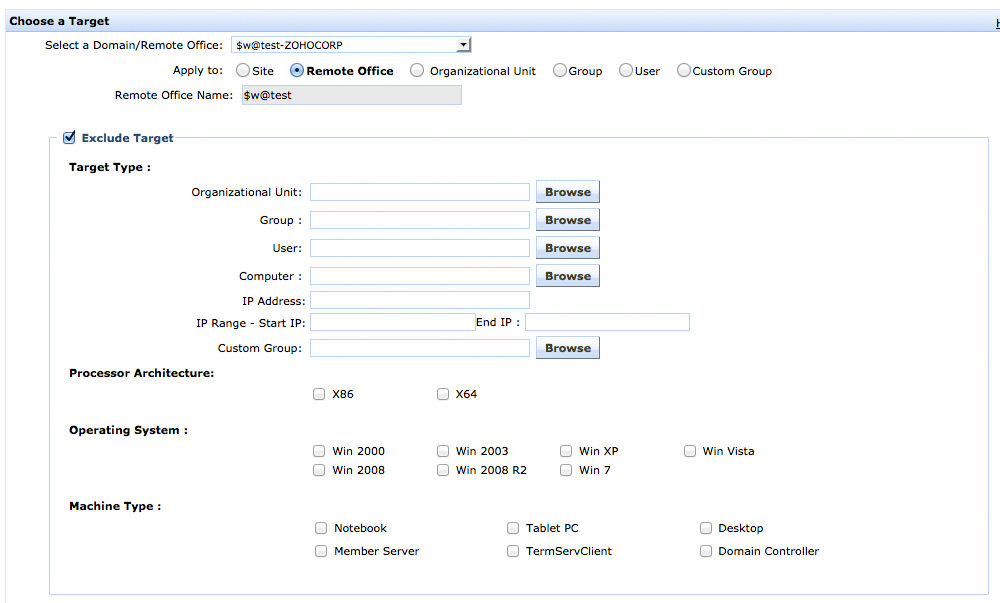Click the End IP text box
Screen dimensions: 1000x603
(607, 322)
